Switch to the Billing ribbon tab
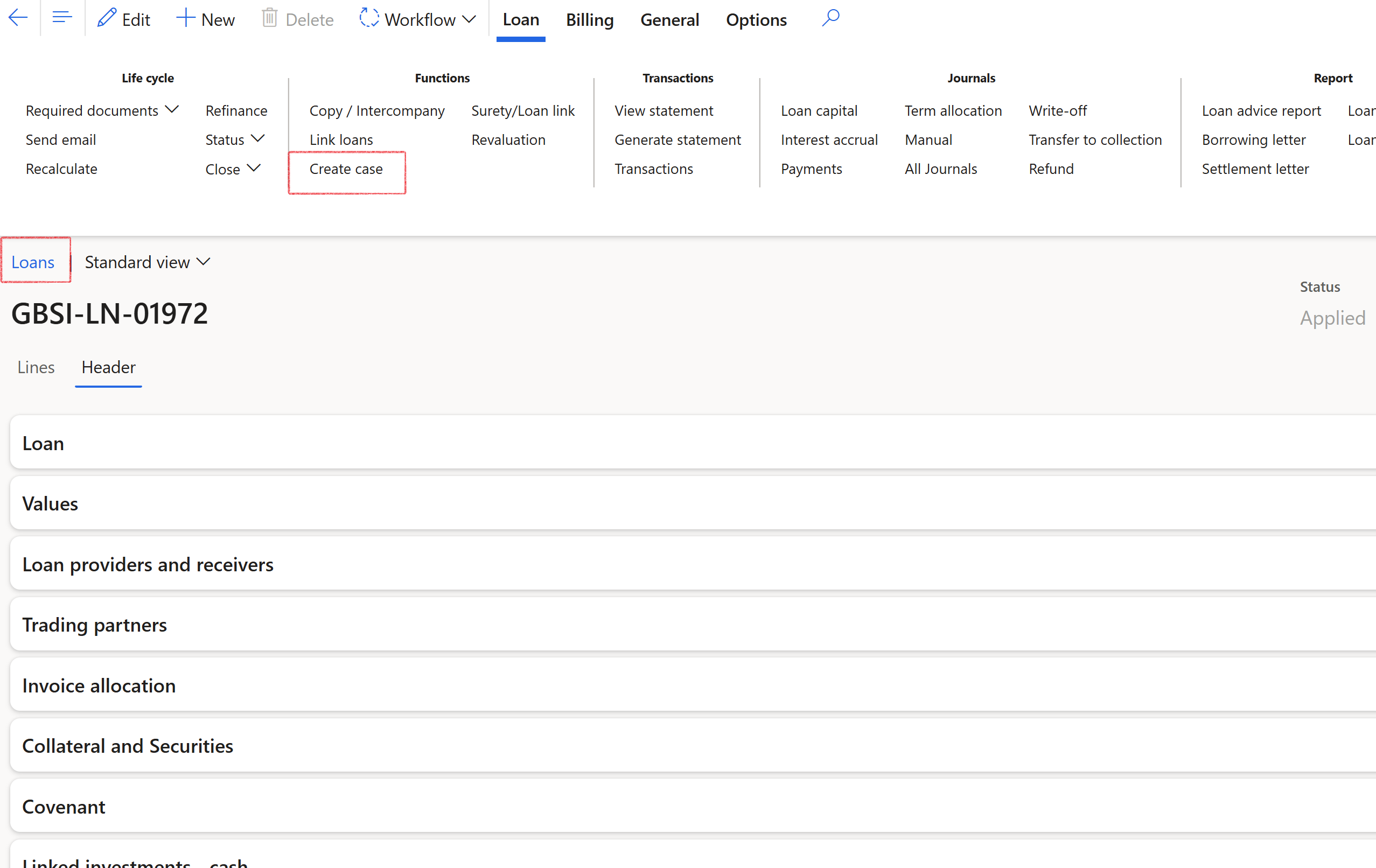Viewport: 1376px width, 868px height. pyautogui.click(x=590, y=19)
